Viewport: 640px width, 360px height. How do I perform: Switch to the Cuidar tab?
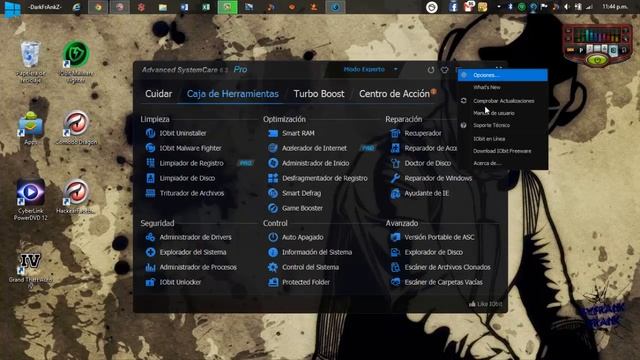(x=158, y=94)
